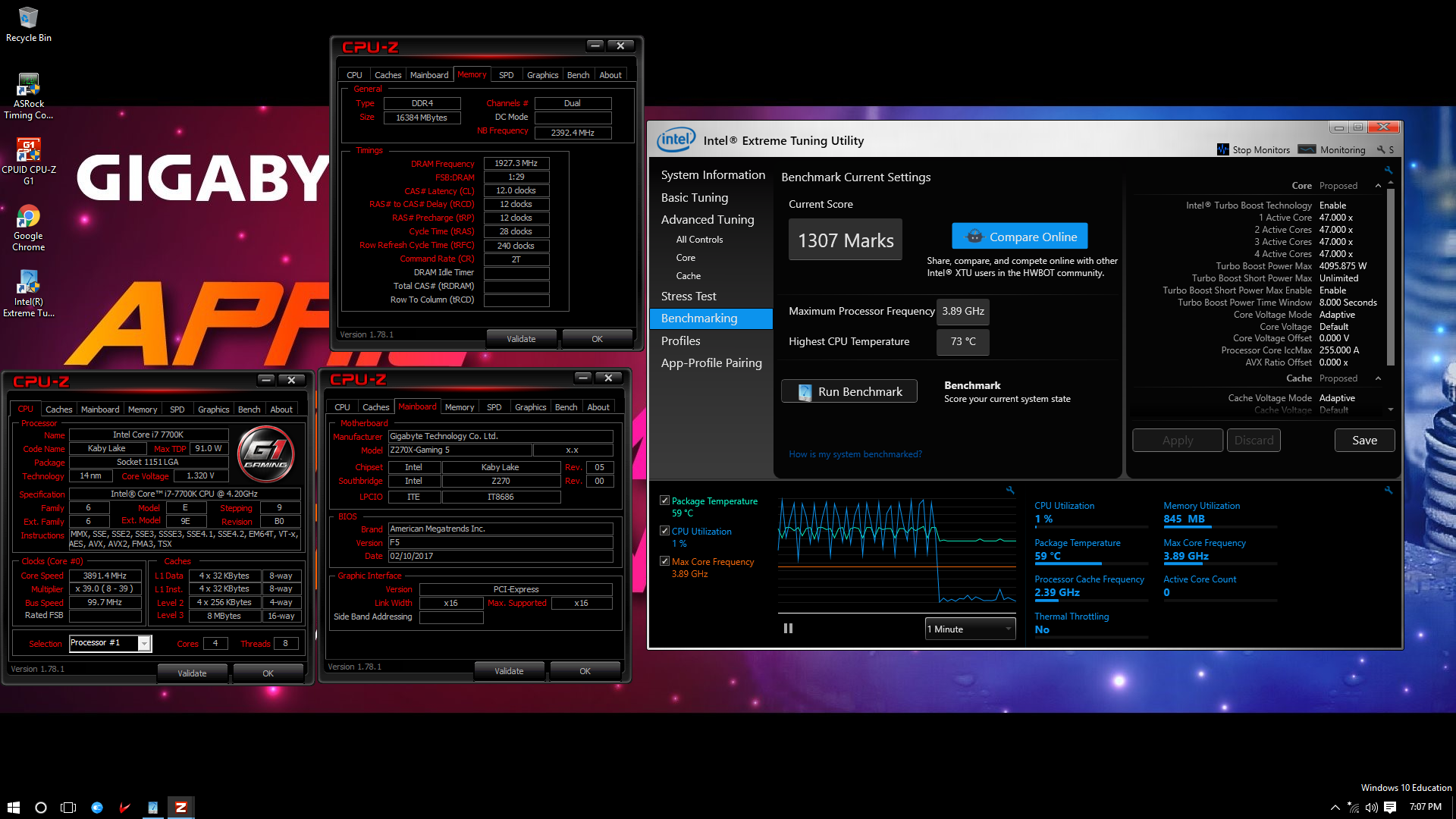Open the CPUID CPU-Z G1 desktop shortcut

coord(28,162)
